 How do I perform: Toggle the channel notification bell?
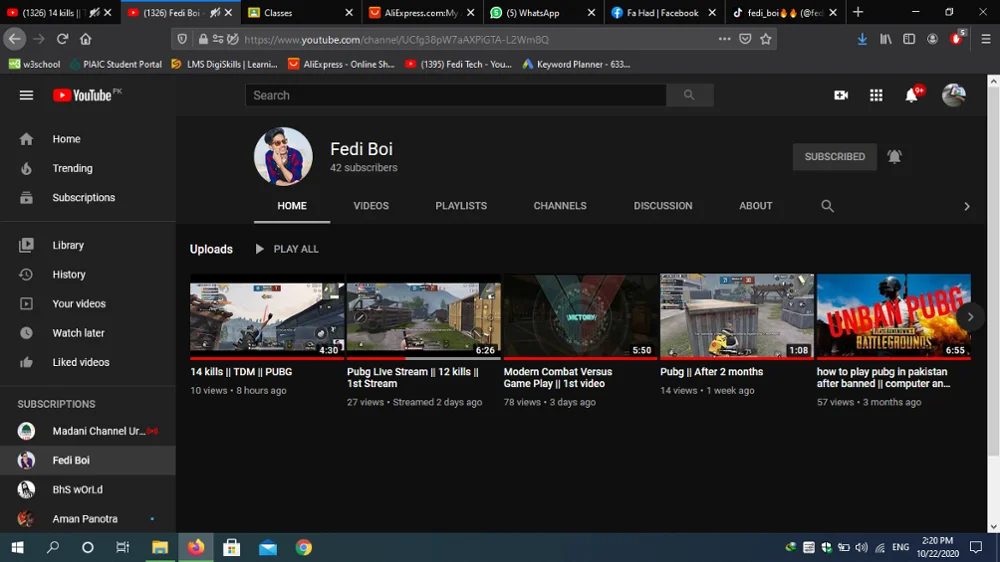click(894, 156)
